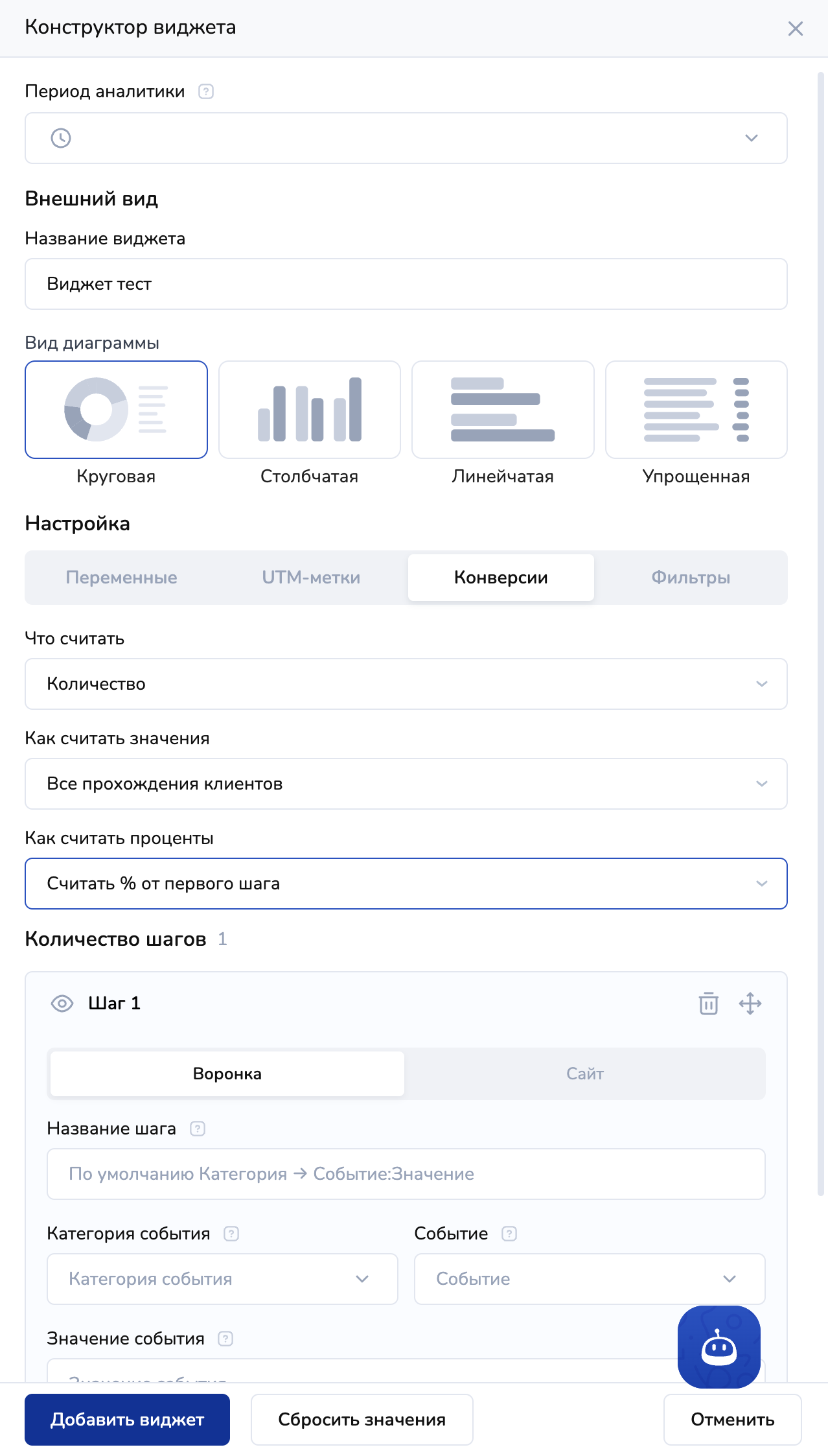This screenshot has width=828, height=1456.
Task: Open the Период аналитики dropdown
Action: [x=406, y=138]
